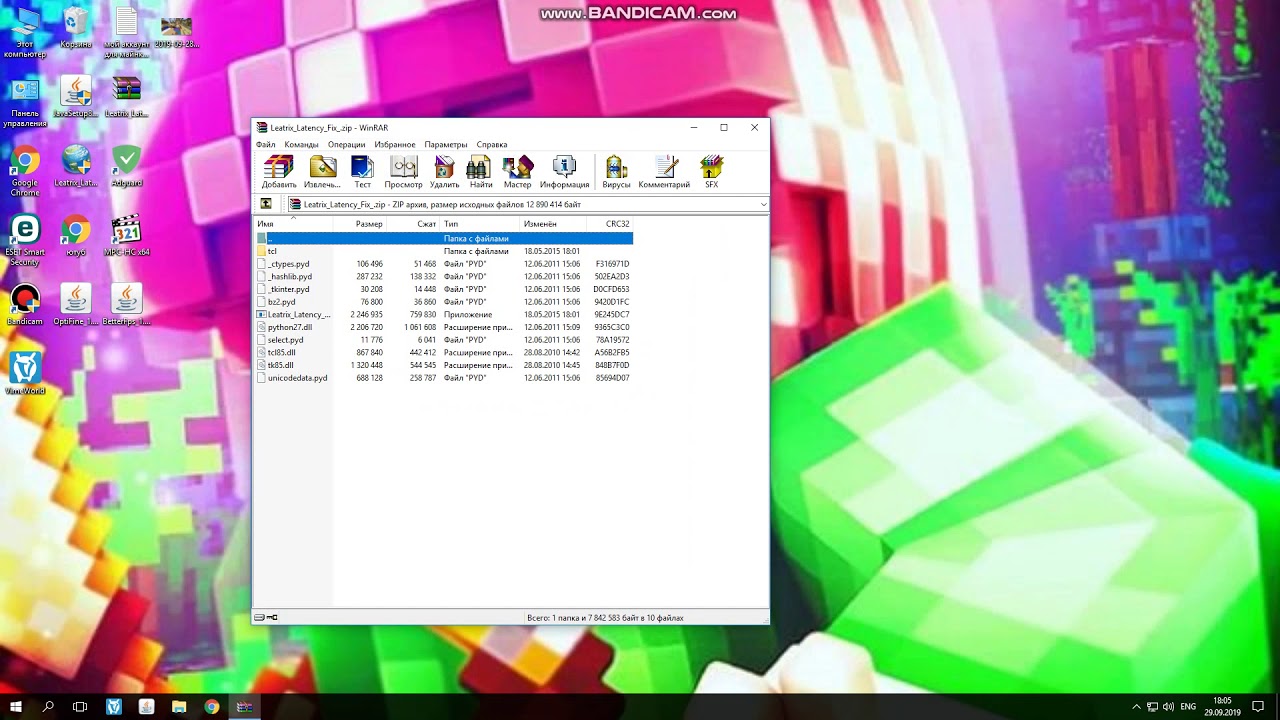Screen dimensions: 1280x720
Task: Click the Комментарий (Comment) icon
Action: (664, 172)
